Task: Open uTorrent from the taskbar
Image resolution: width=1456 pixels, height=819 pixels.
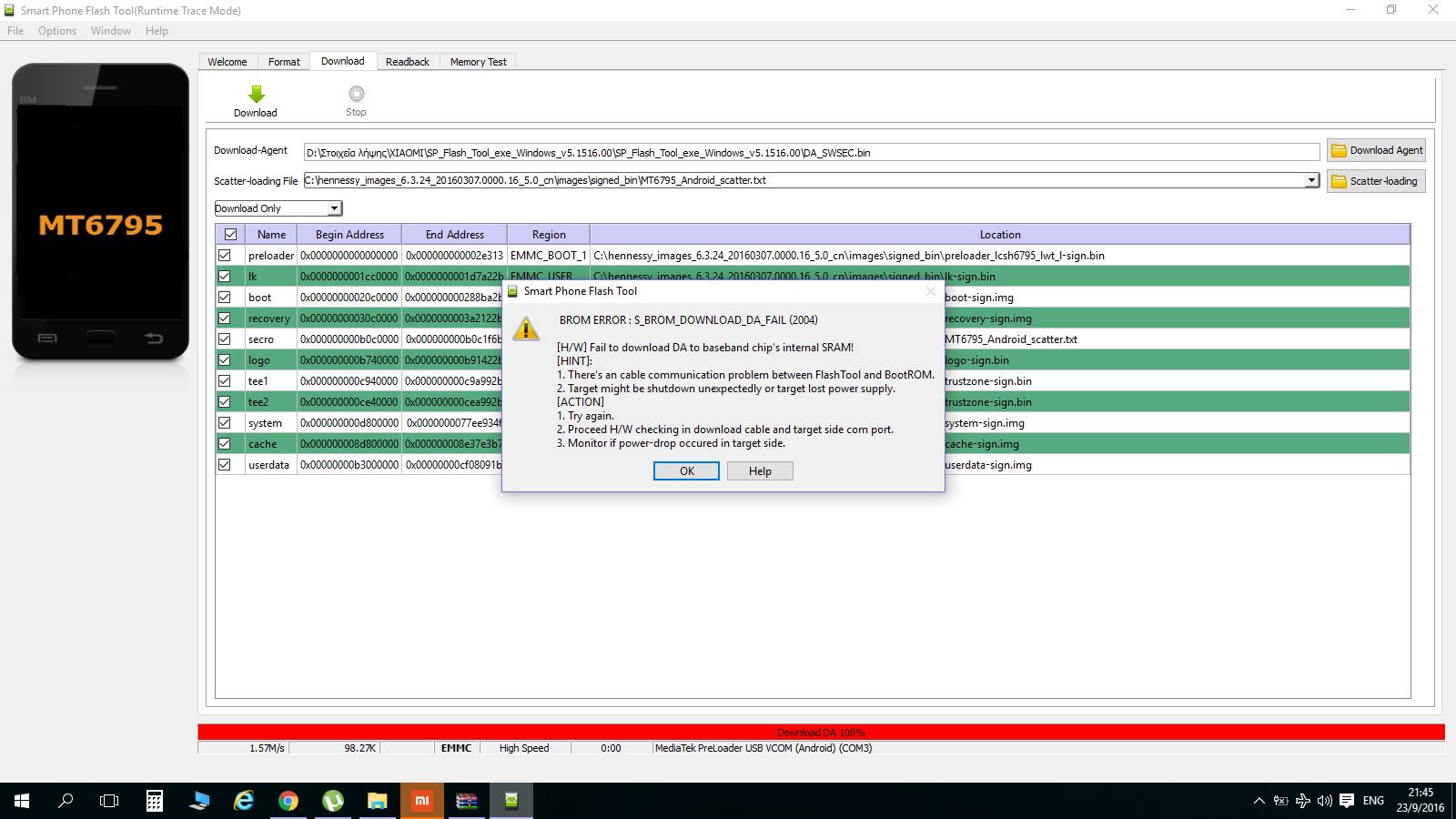Action: [333, 801]
